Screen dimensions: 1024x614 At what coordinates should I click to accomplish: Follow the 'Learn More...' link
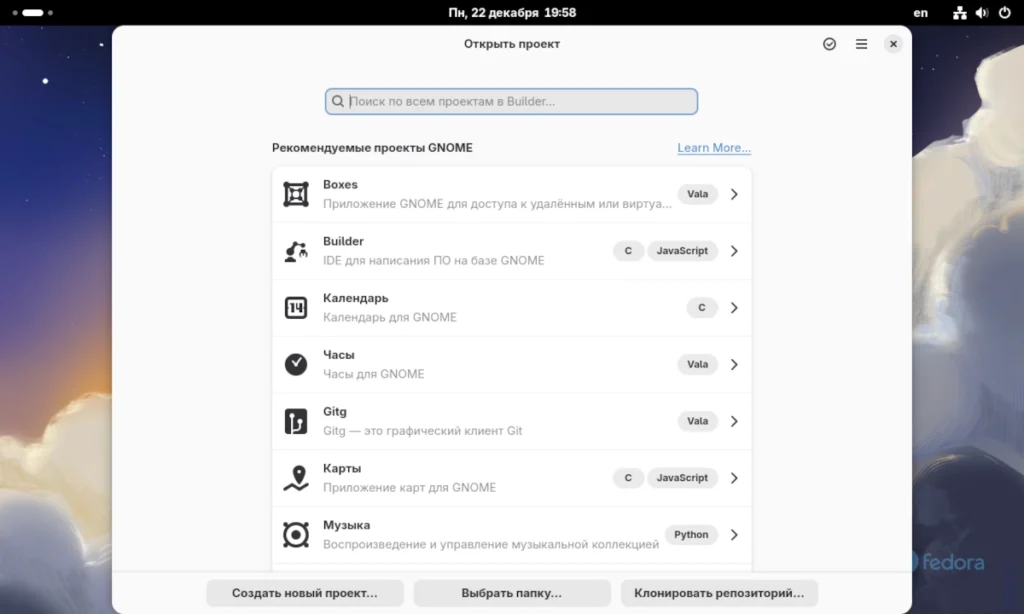click(x=714, y=148)
